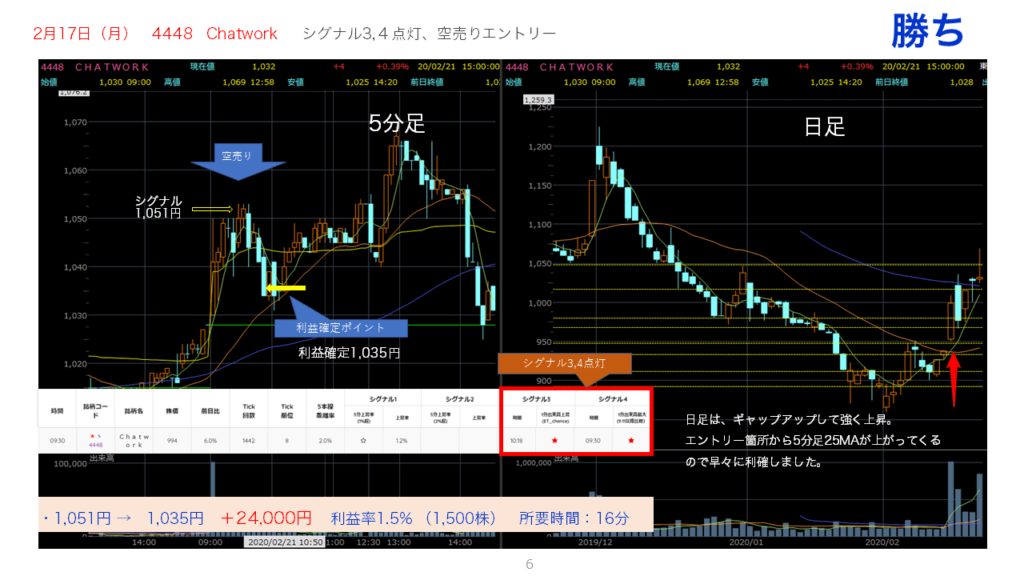Click the 100,000 volume axis label
This screenshot has width=1024, height=576.
coord(70,464)
